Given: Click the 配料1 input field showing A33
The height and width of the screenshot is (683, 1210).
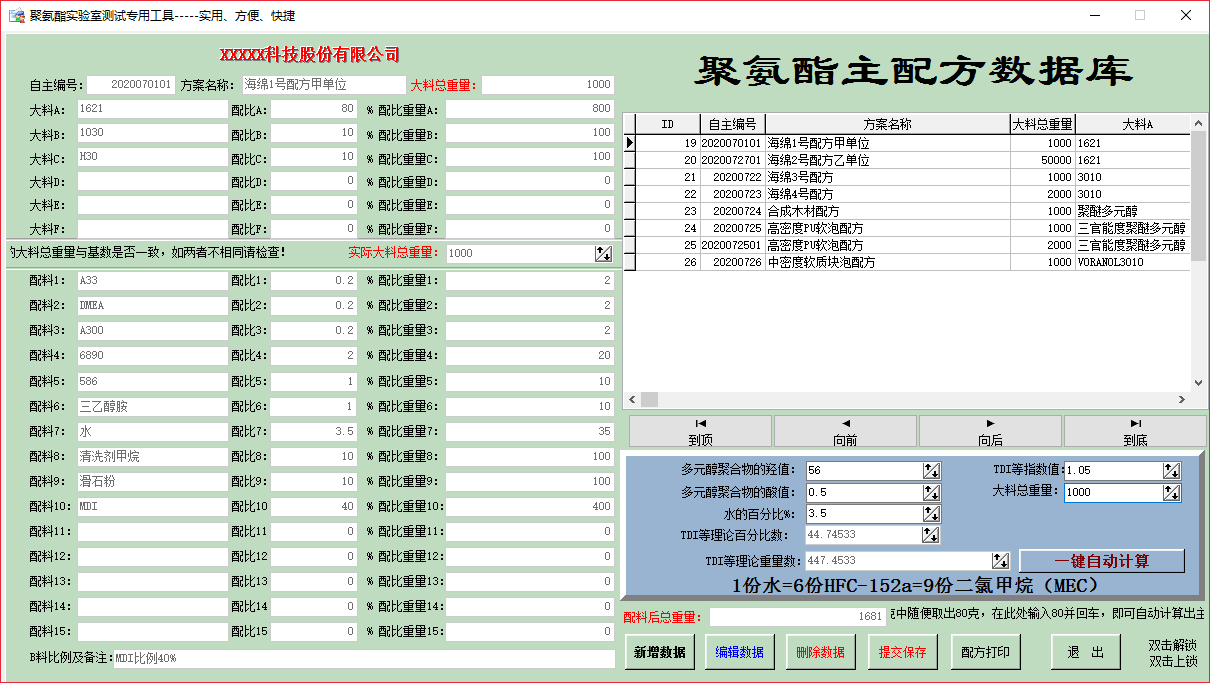Looking at the screenshot, I should 152,282.
